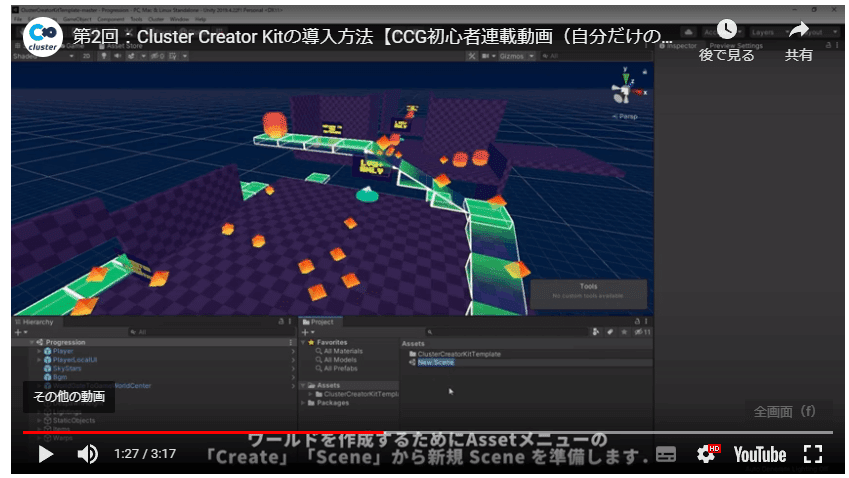Toggle the Inspector panel lock
849x478 pixels.
pos(828,46)
